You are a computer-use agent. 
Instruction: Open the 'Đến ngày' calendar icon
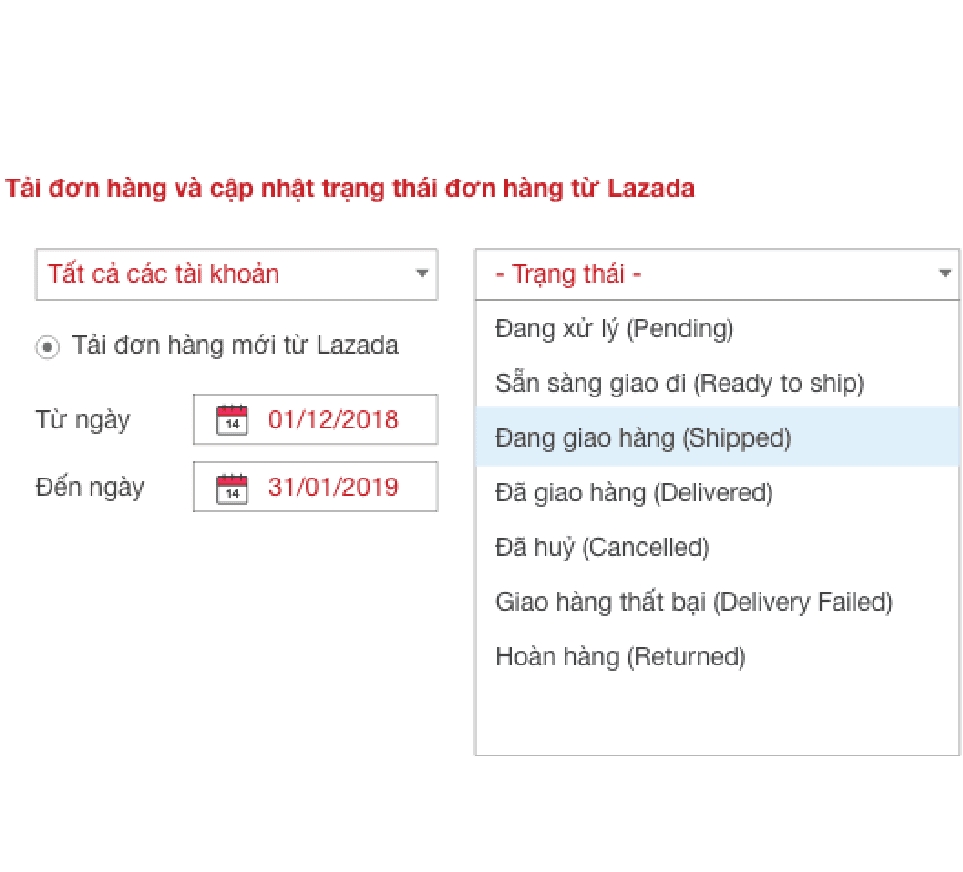click(232, 487)
